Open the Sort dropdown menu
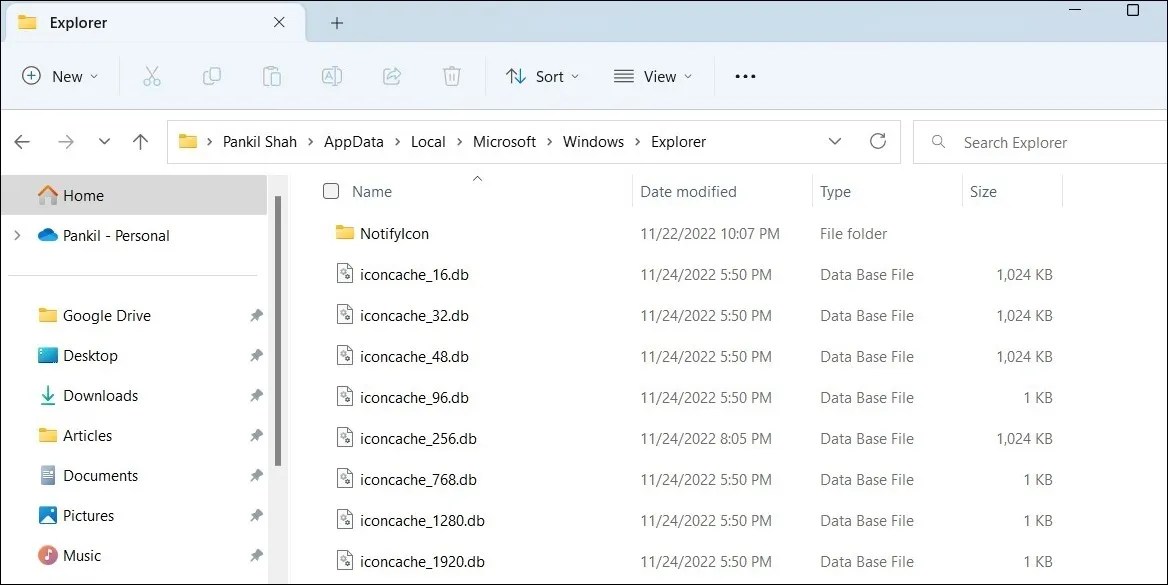Image resolution: width=1168 pixels, height=585 pixels. pyautogui.click(x=542, y=76)
